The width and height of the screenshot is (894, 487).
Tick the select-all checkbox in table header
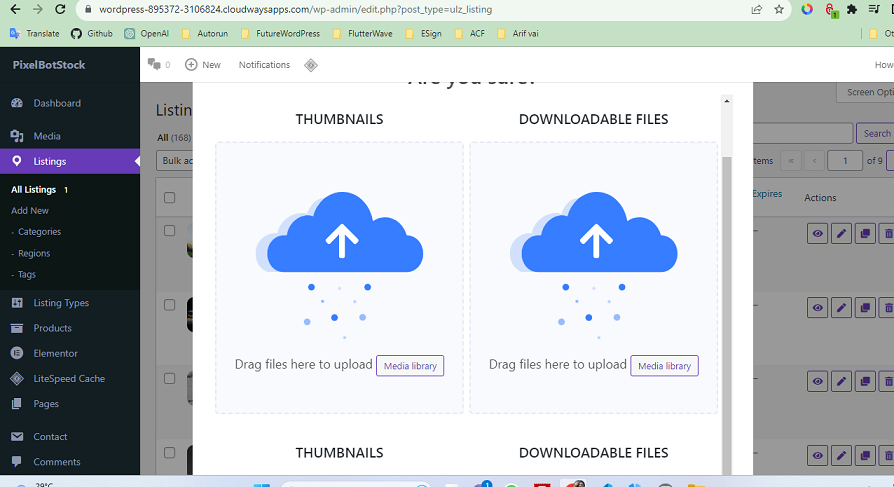pyautogui.click(x=169, y=198)
